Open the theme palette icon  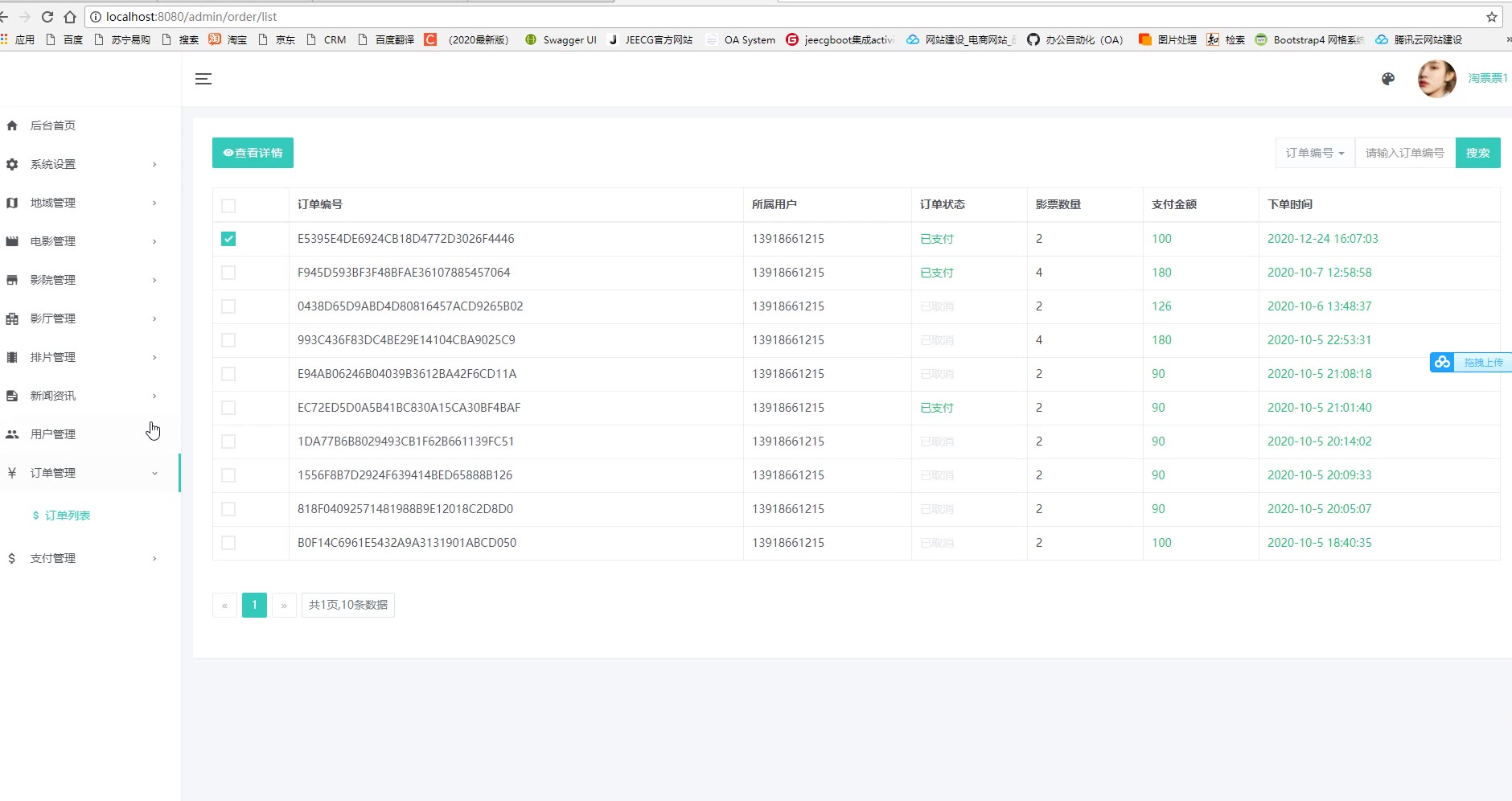pyautogui.click(x=1387, y=79)
